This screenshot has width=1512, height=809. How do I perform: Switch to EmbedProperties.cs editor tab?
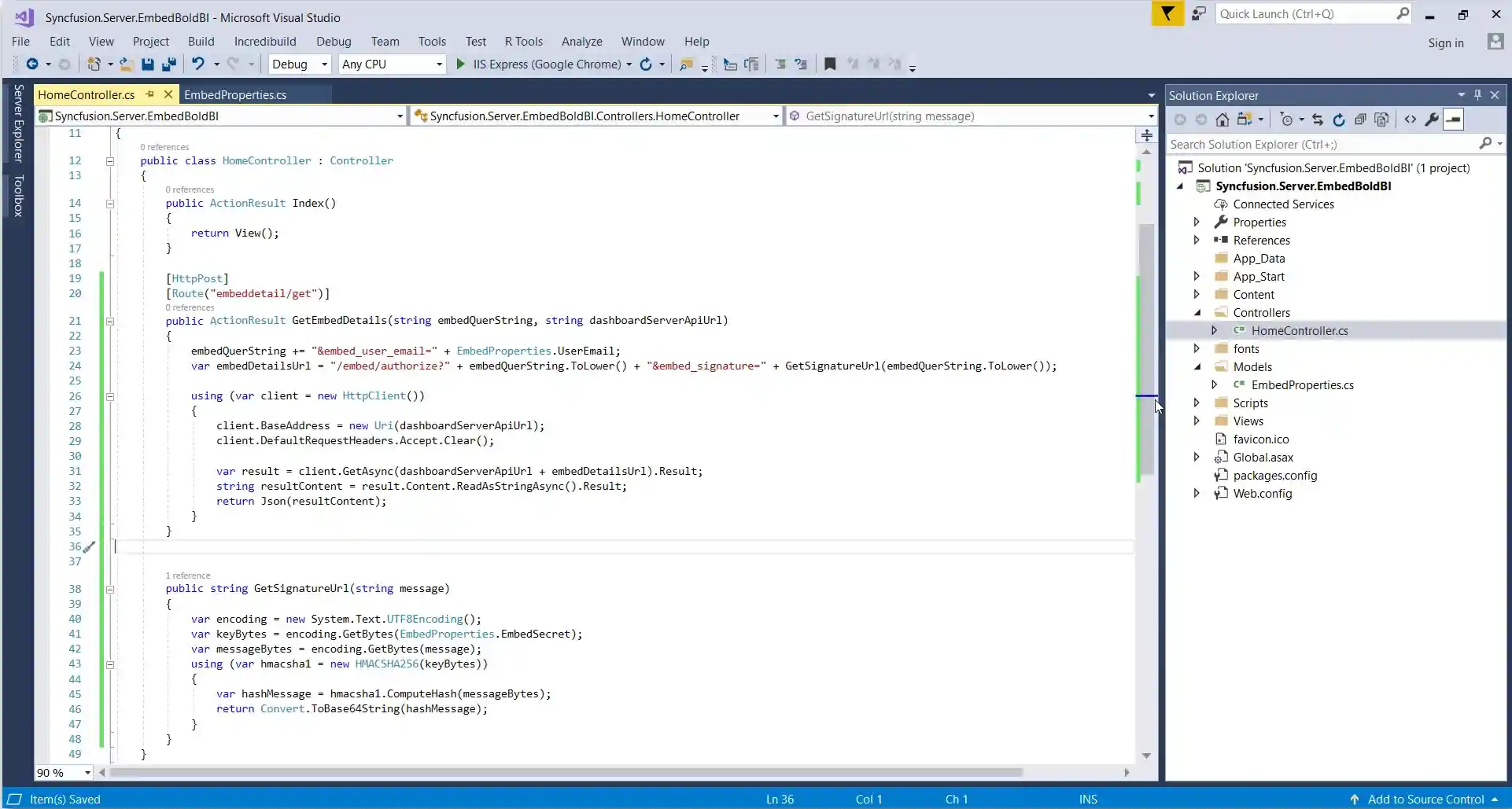[x=235, y=95]
